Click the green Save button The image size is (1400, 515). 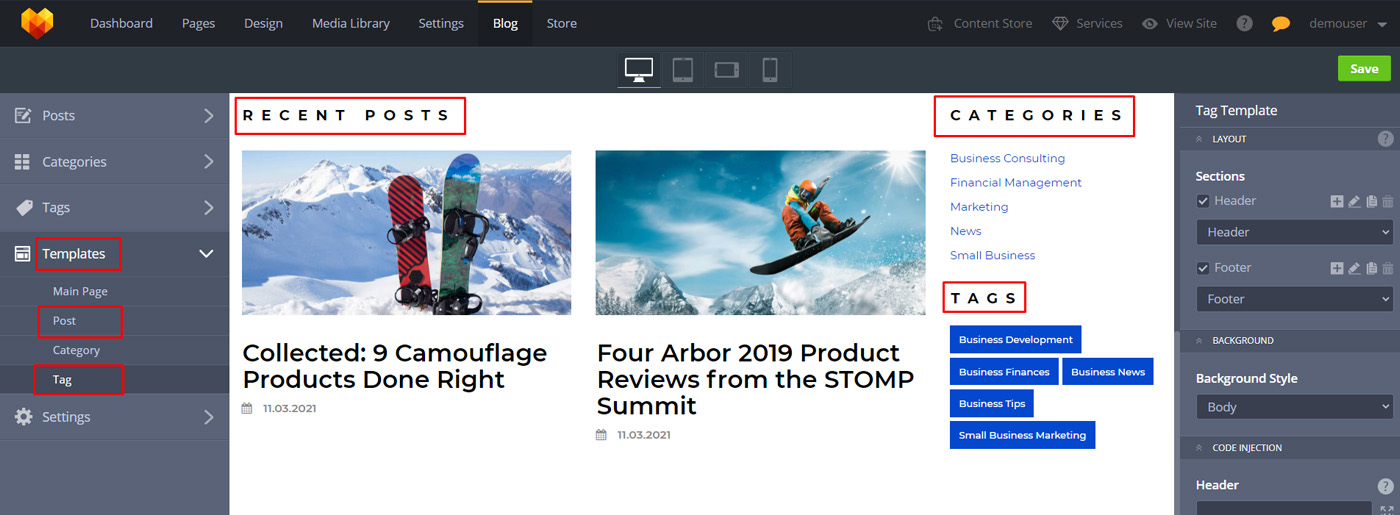point(1364,68)
